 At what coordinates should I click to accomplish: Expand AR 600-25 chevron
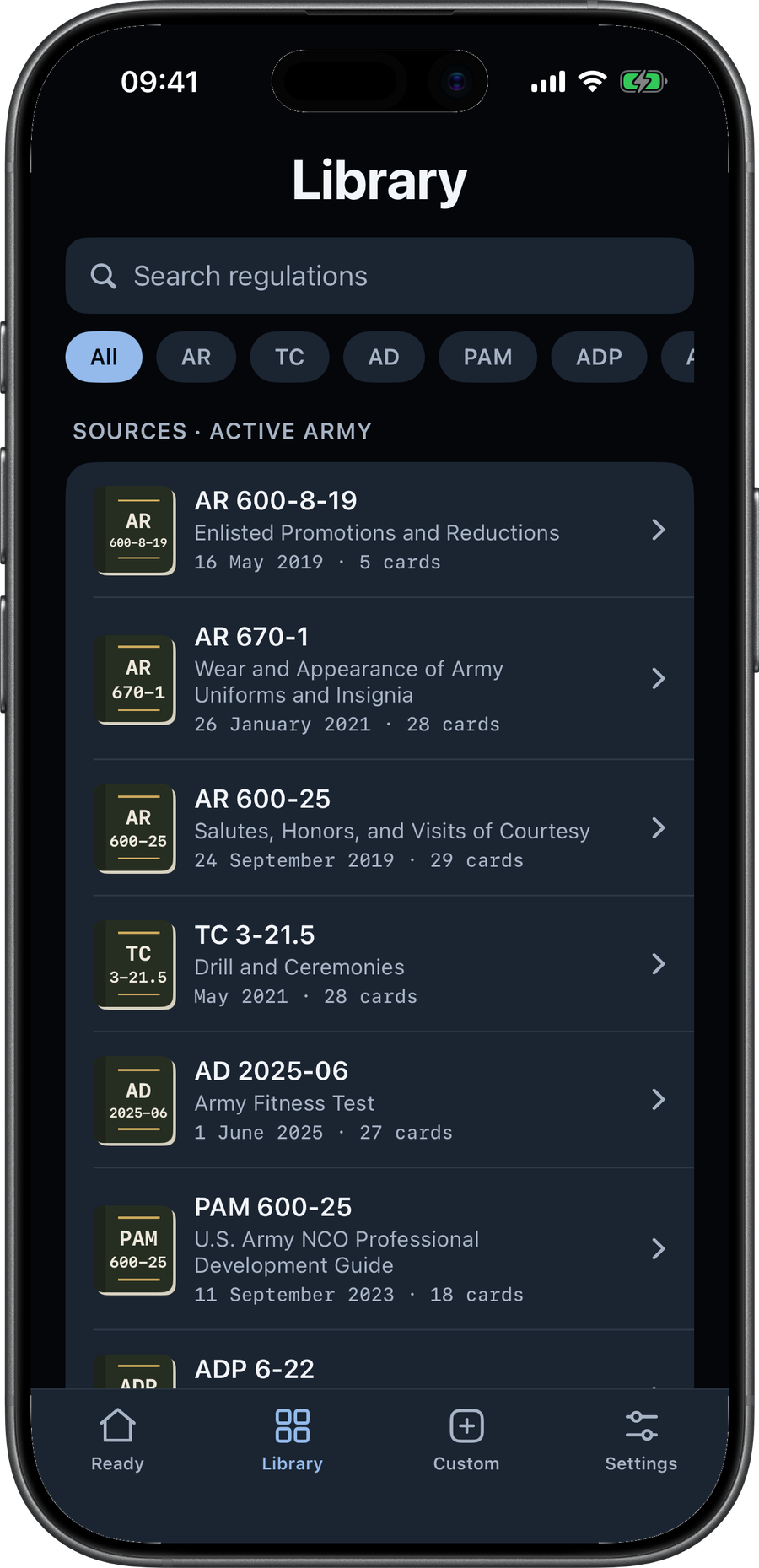pos(659,828)
